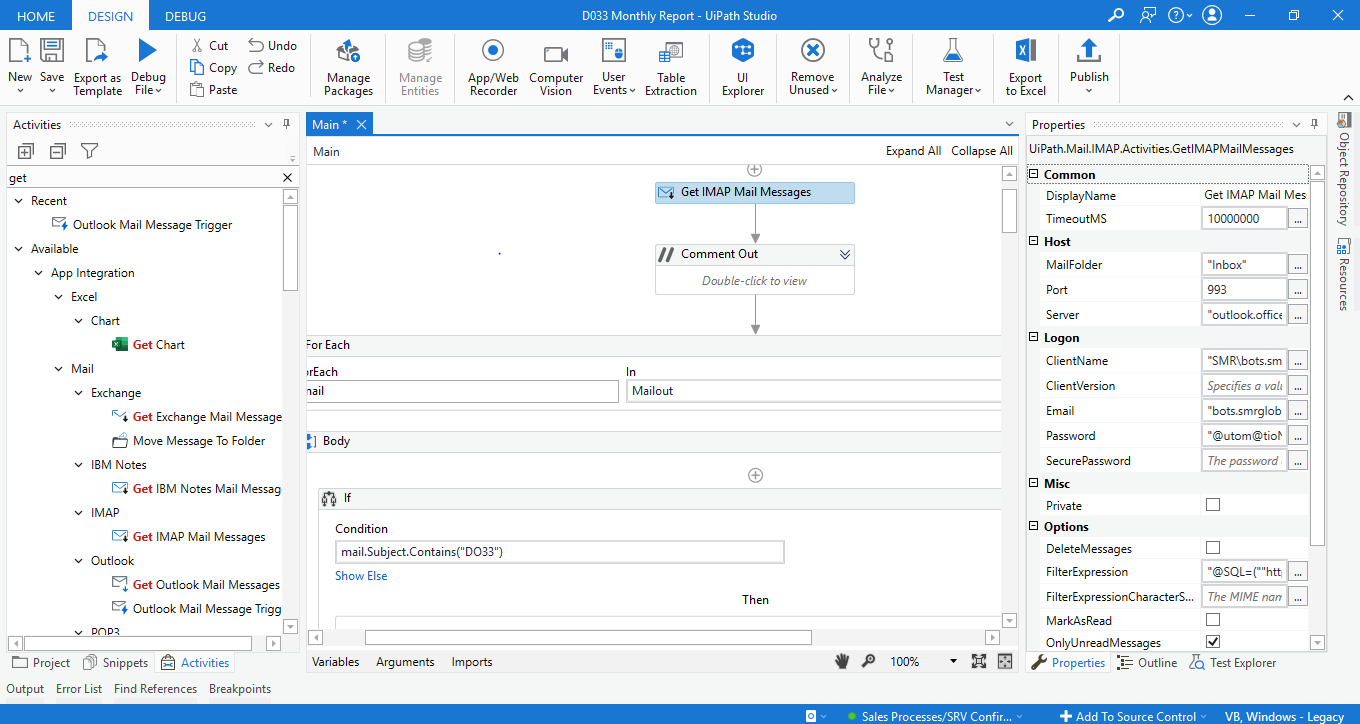Click ellipsis button next to FilterExpression
This screenshot has height=724, width=1360.
coord(1297,572)
